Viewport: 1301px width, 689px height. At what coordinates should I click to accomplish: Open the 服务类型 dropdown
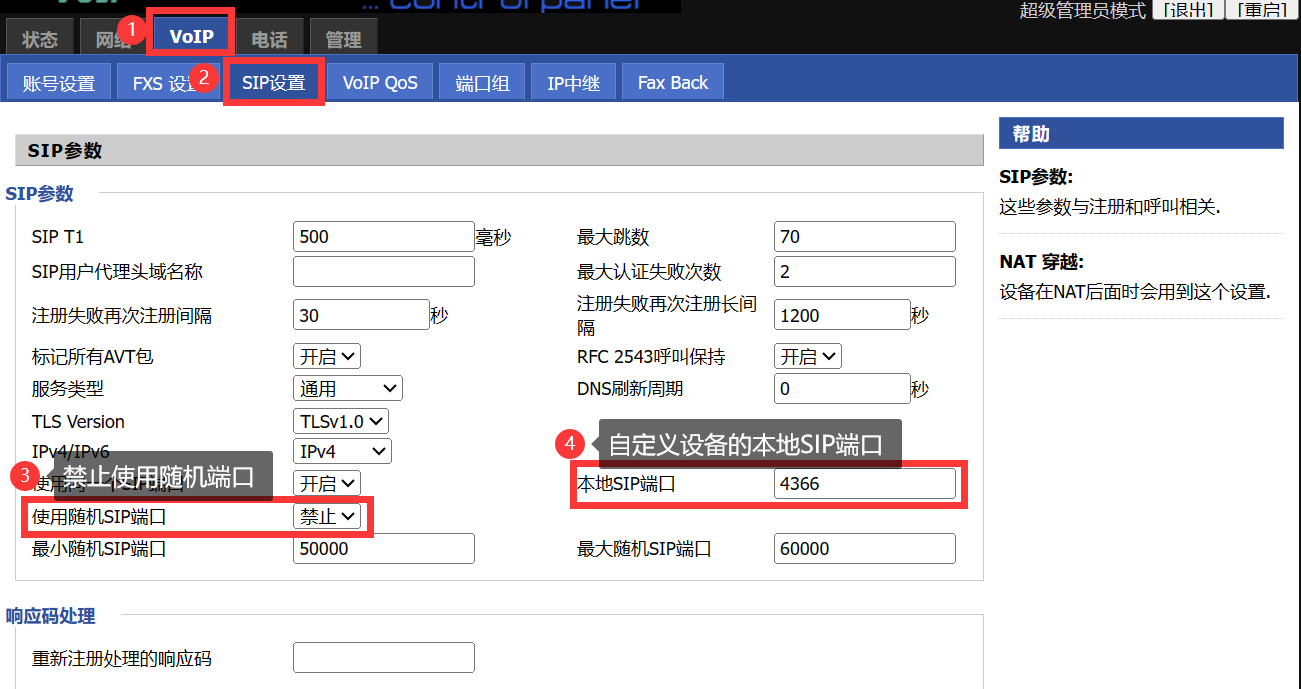tap(347, 389)
